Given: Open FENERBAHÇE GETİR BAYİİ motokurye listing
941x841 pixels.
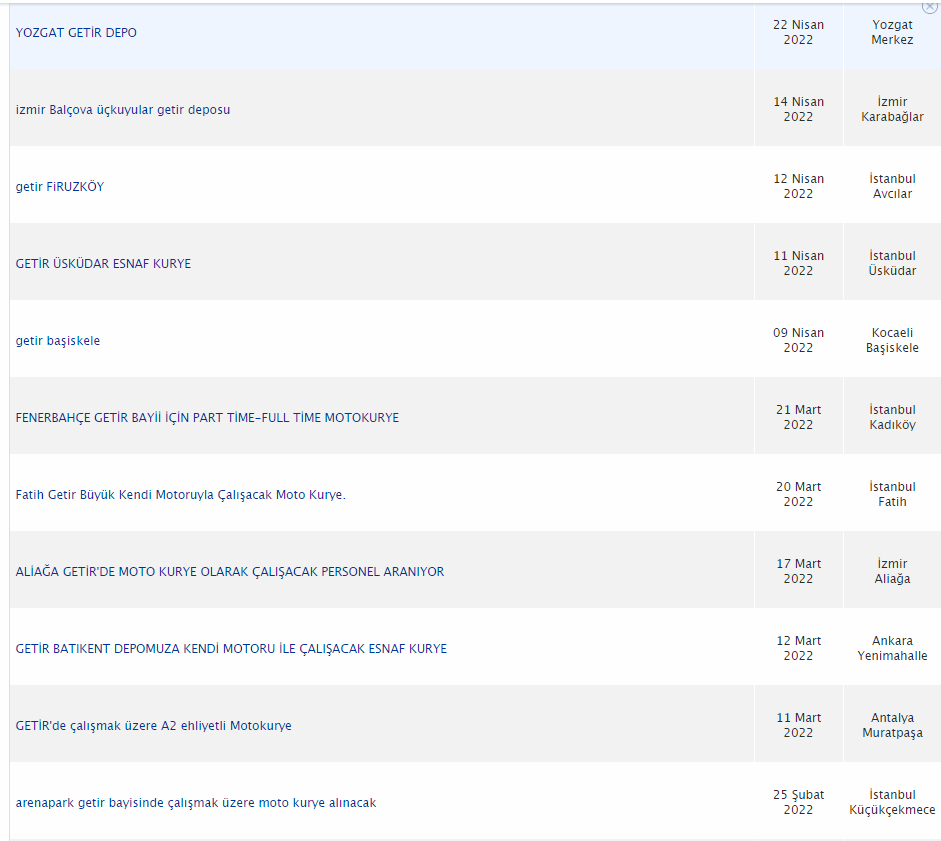Looking at the screenshot, I should [207, 418].
